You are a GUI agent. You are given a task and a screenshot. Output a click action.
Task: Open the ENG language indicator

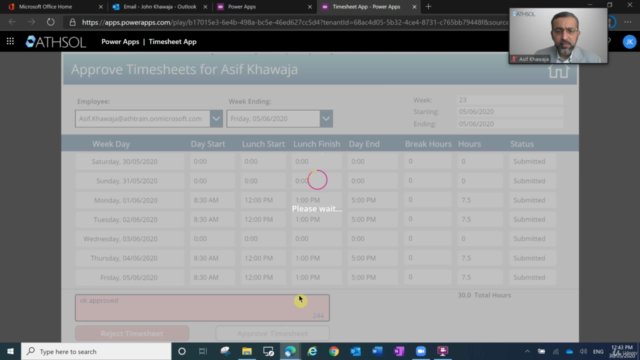coord(598,351)
